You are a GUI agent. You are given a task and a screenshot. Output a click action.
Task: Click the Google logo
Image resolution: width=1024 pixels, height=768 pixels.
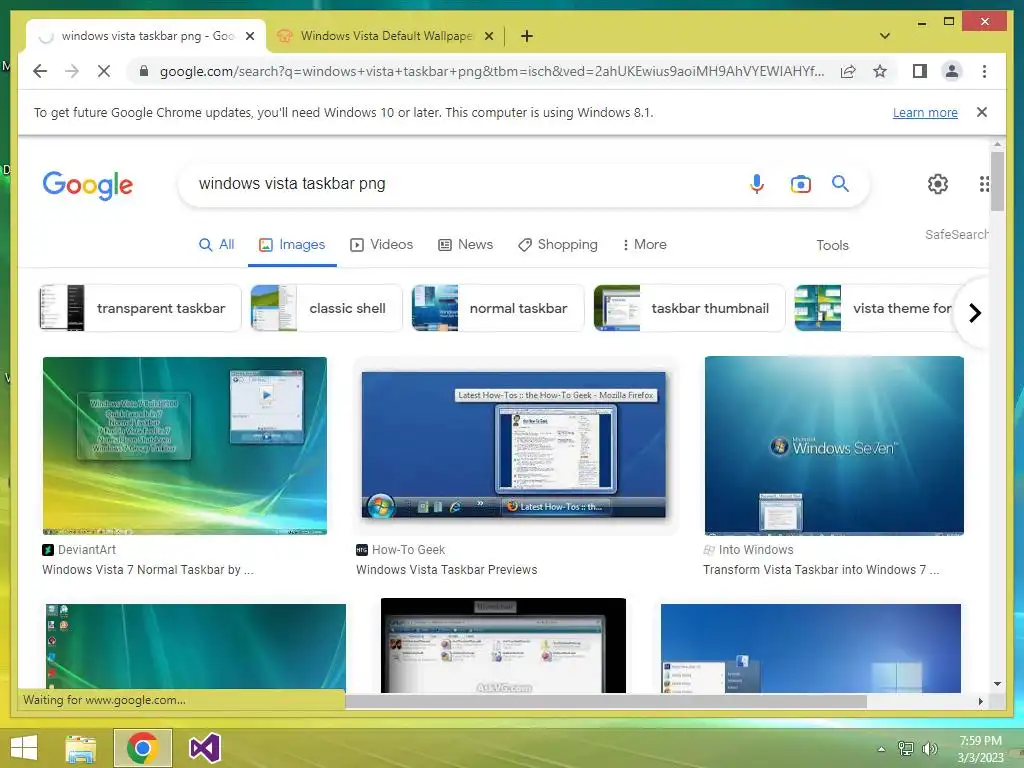click(x=88, y=185)
